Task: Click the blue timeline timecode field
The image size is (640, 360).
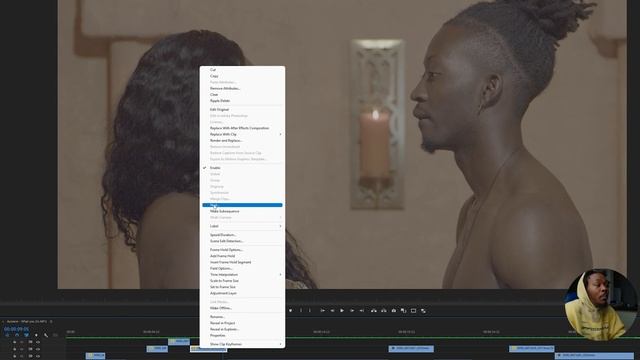Action: [x=16, y=329]
